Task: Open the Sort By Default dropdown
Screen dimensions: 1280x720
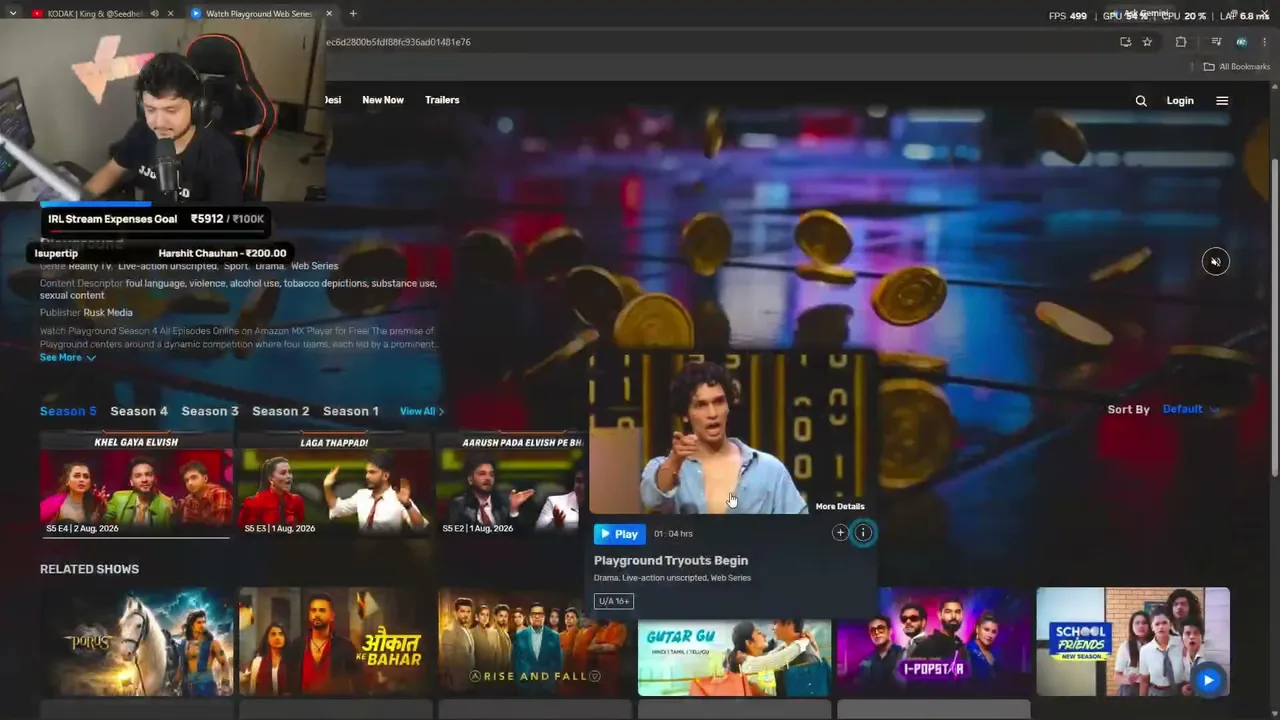Action: pos(1191,409)
